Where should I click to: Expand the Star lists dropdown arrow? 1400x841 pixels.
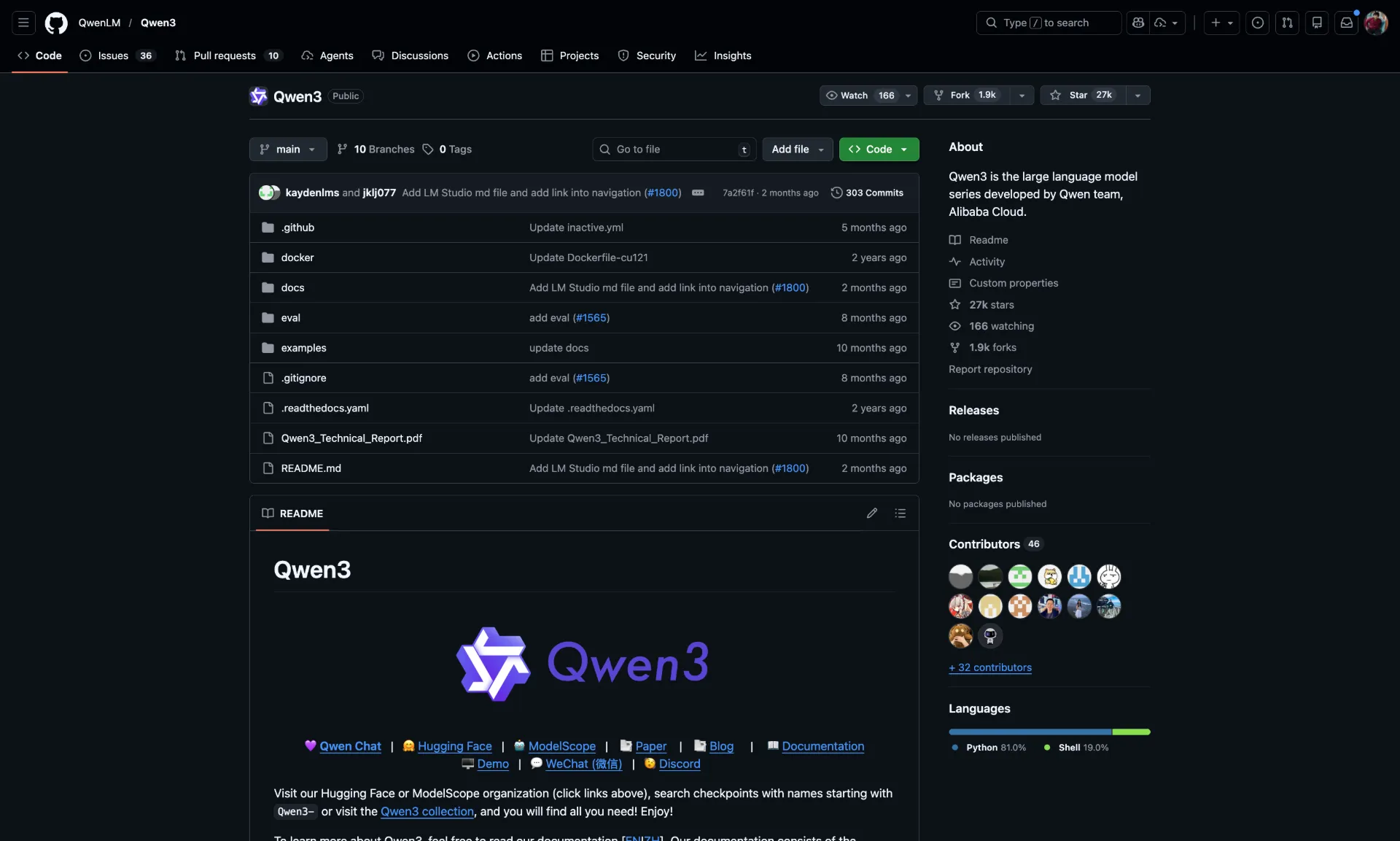pos(1137,96)
